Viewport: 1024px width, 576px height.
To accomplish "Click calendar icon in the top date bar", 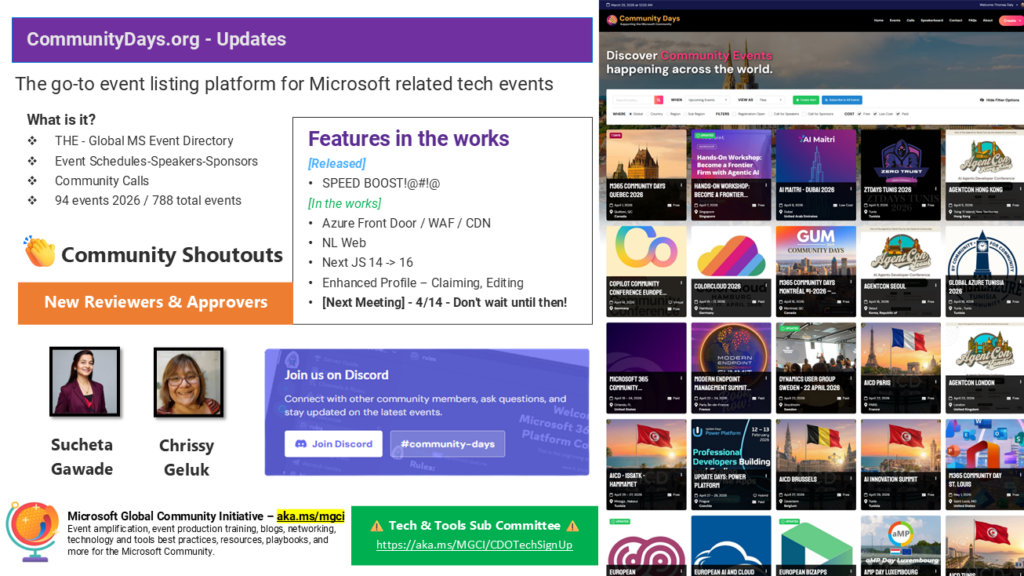I will coord(608,5).
